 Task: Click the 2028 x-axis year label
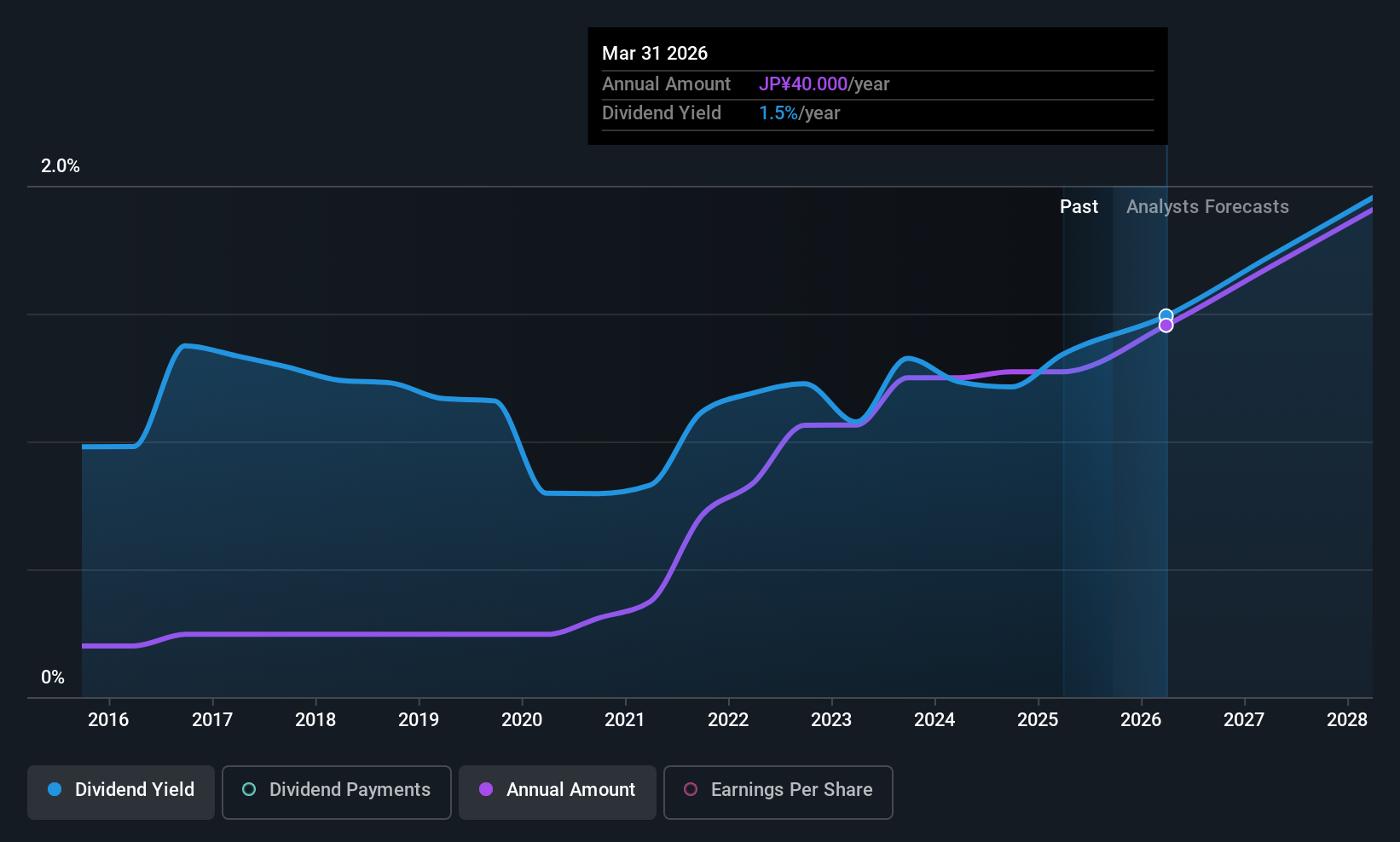click(1347, 720)
